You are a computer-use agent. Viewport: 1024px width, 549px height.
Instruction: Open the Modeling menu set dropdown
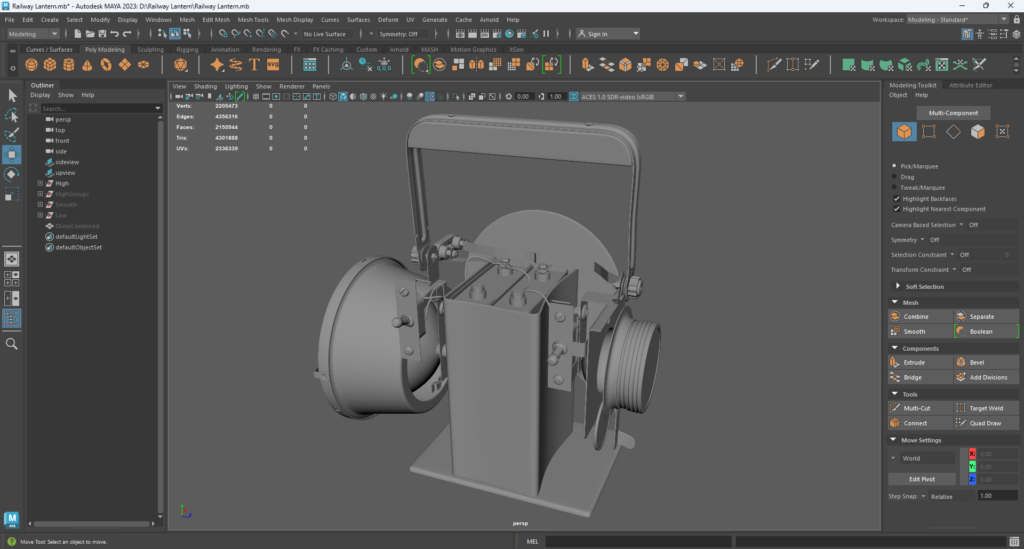tap(32, 34)
